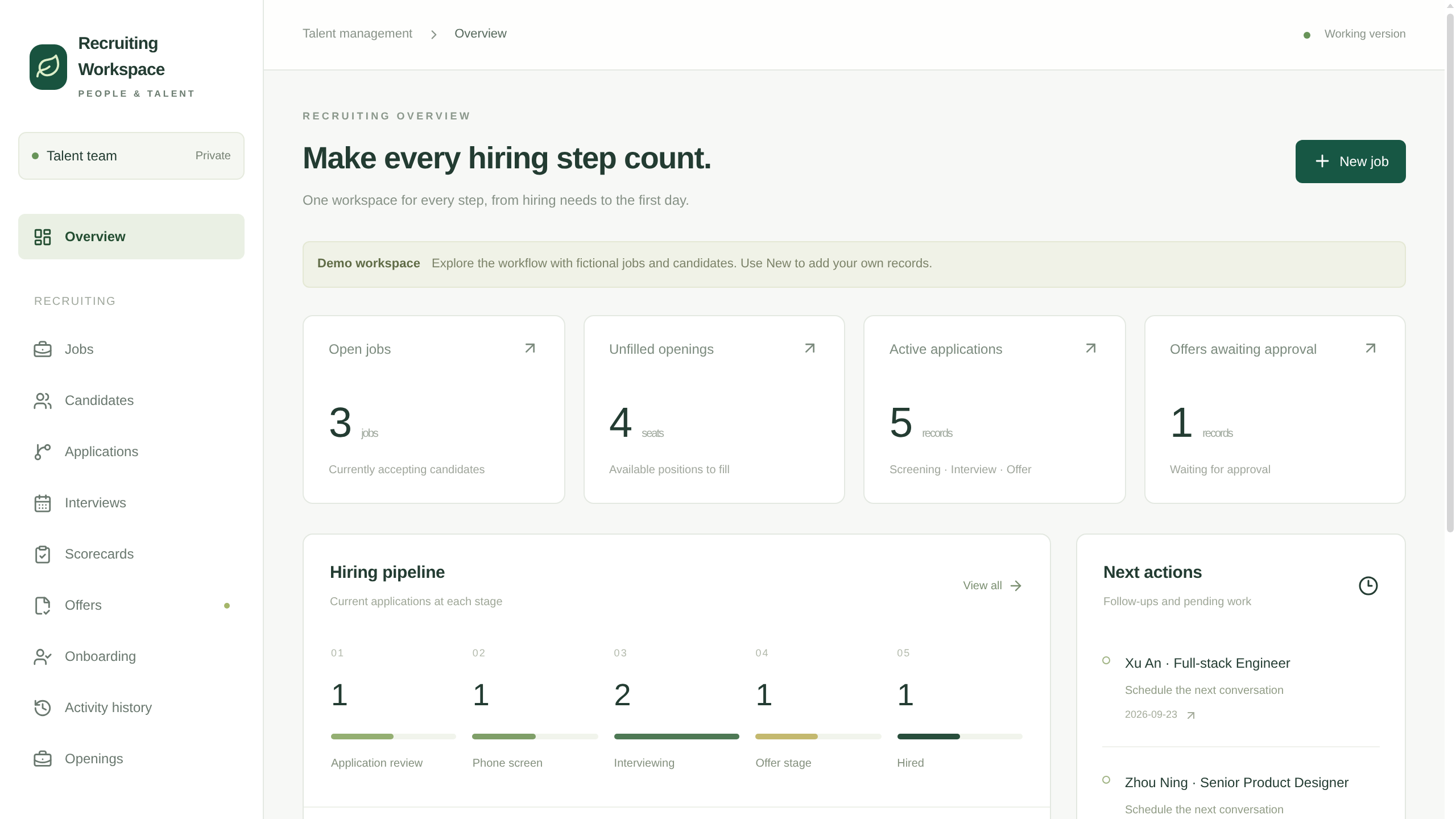Screen dimensions: 1456x819
Task: Click the Demo workspace label
Action: [369, 263]
